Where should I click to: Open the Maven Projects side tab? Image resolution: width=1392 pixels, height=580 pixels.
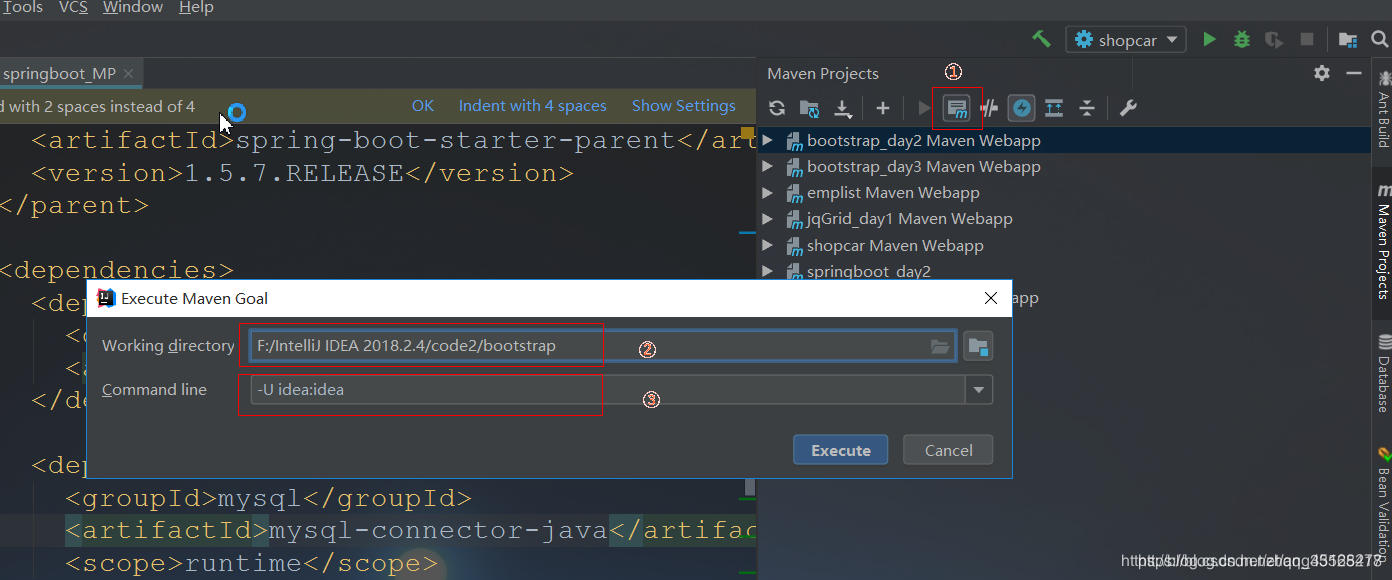[1382, 243]
